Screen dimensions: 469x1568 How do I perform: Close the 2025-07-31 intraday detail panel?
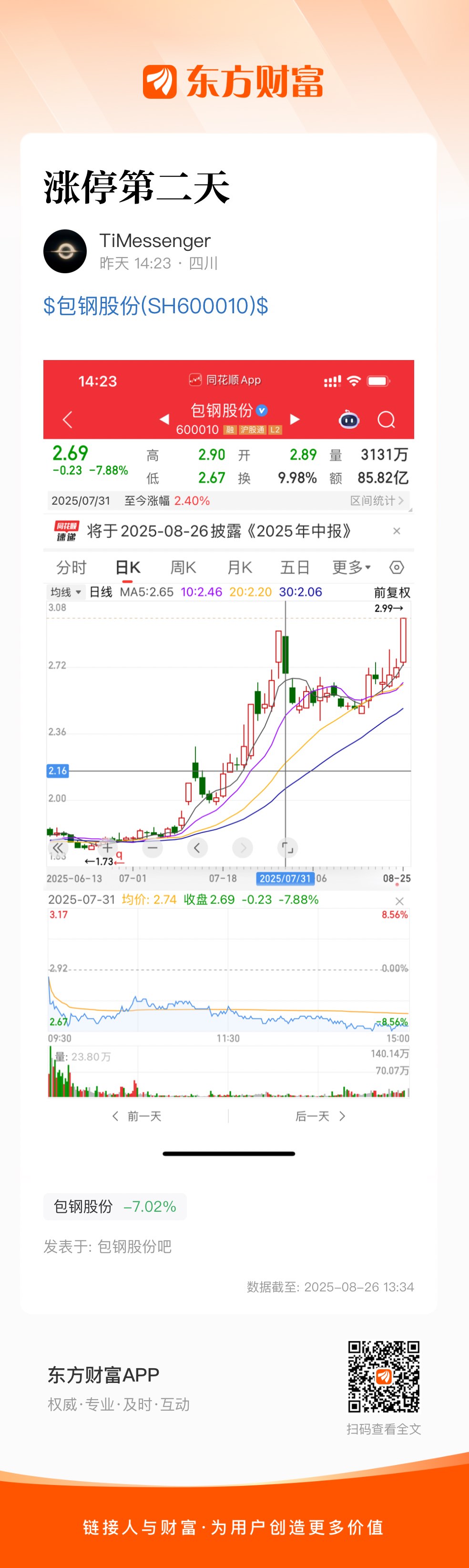pos(399,901)
